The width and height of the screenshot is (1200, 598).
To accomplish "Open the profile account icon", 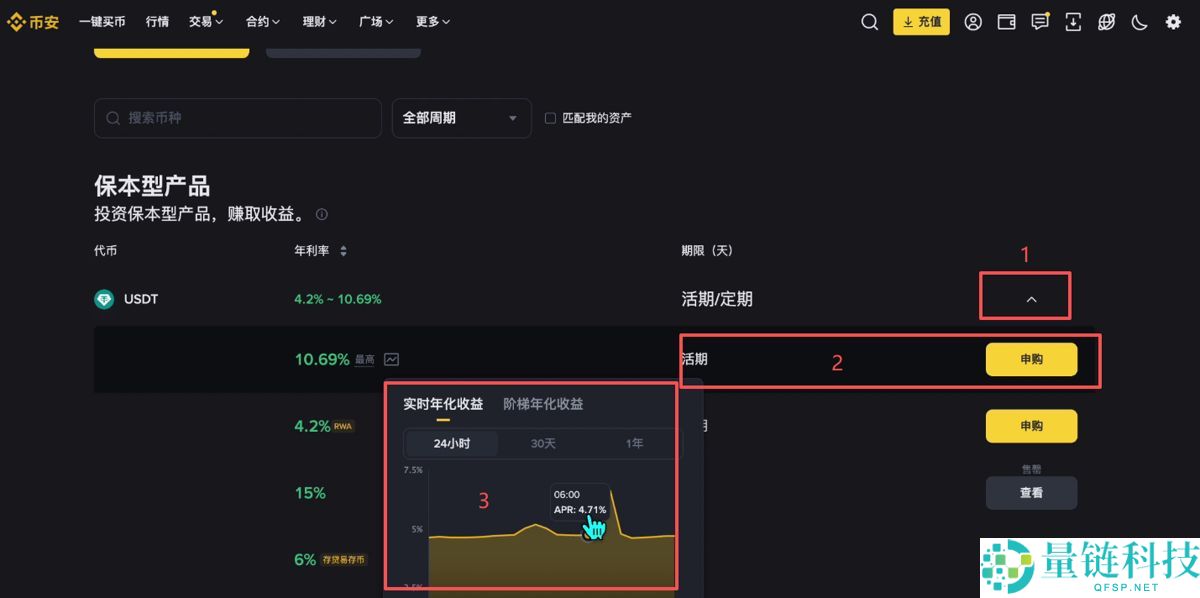I will (x=973, y=21).
